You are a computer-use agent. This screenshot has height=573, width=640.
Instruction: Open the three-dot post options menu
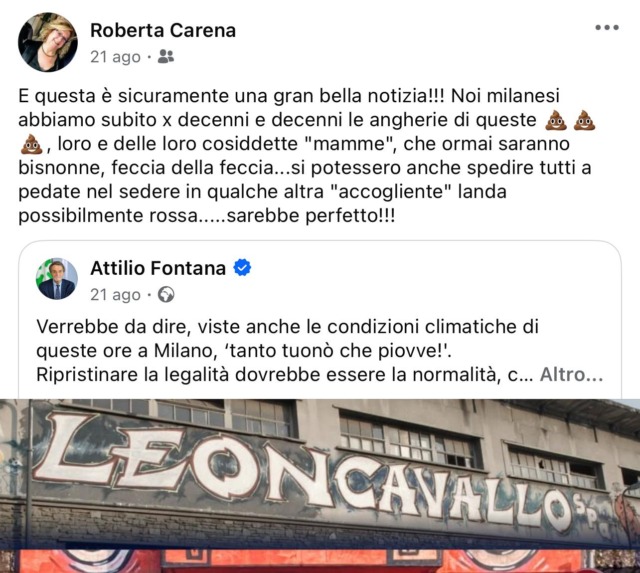[607, 28]
